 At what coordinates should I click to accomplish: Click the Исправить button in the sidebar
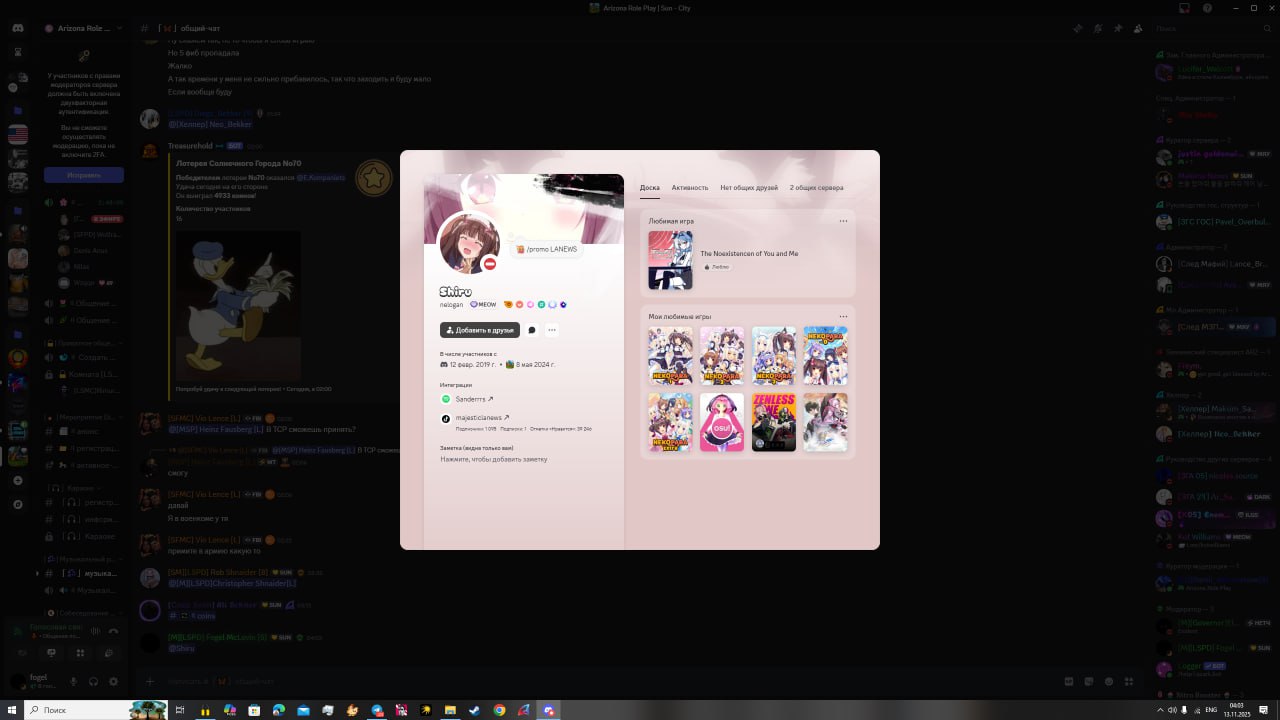pos(84,175)
